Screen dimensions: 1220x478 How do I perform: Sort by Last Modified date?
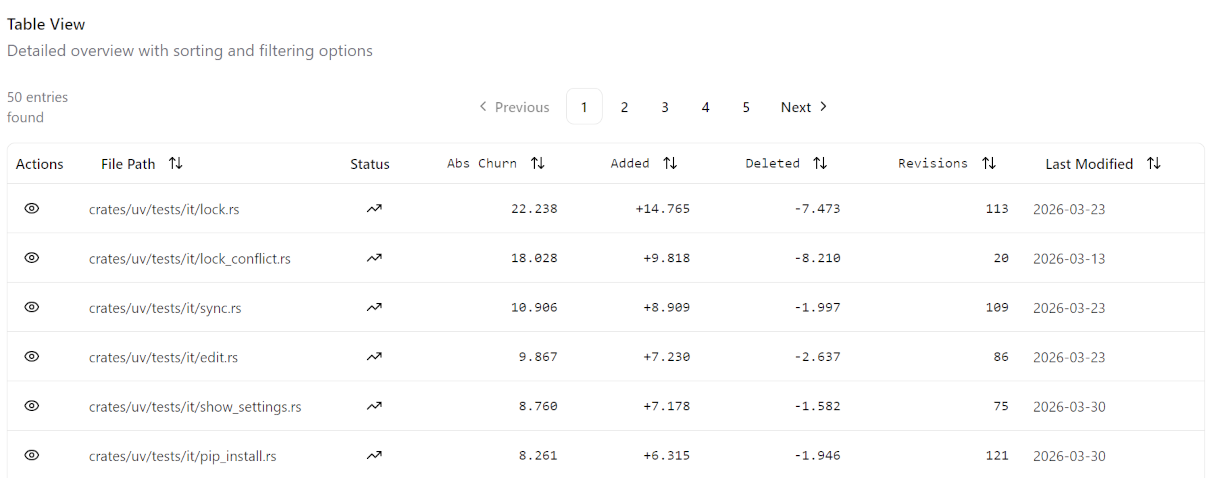click(1154, 164)
